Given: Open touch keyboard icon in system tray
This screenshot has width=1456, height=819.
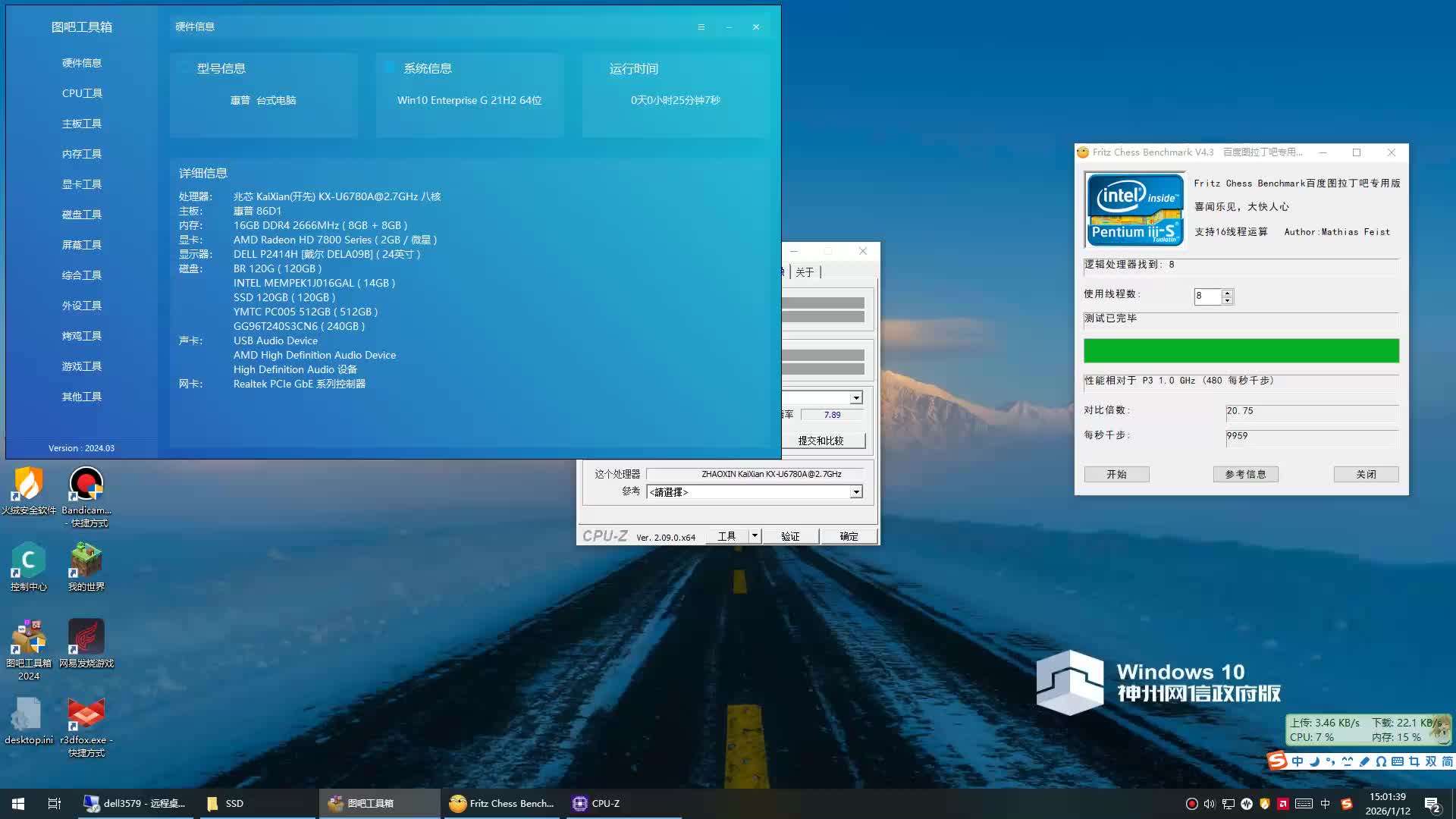Looking at the screenshot, I should click(1304, 804).
